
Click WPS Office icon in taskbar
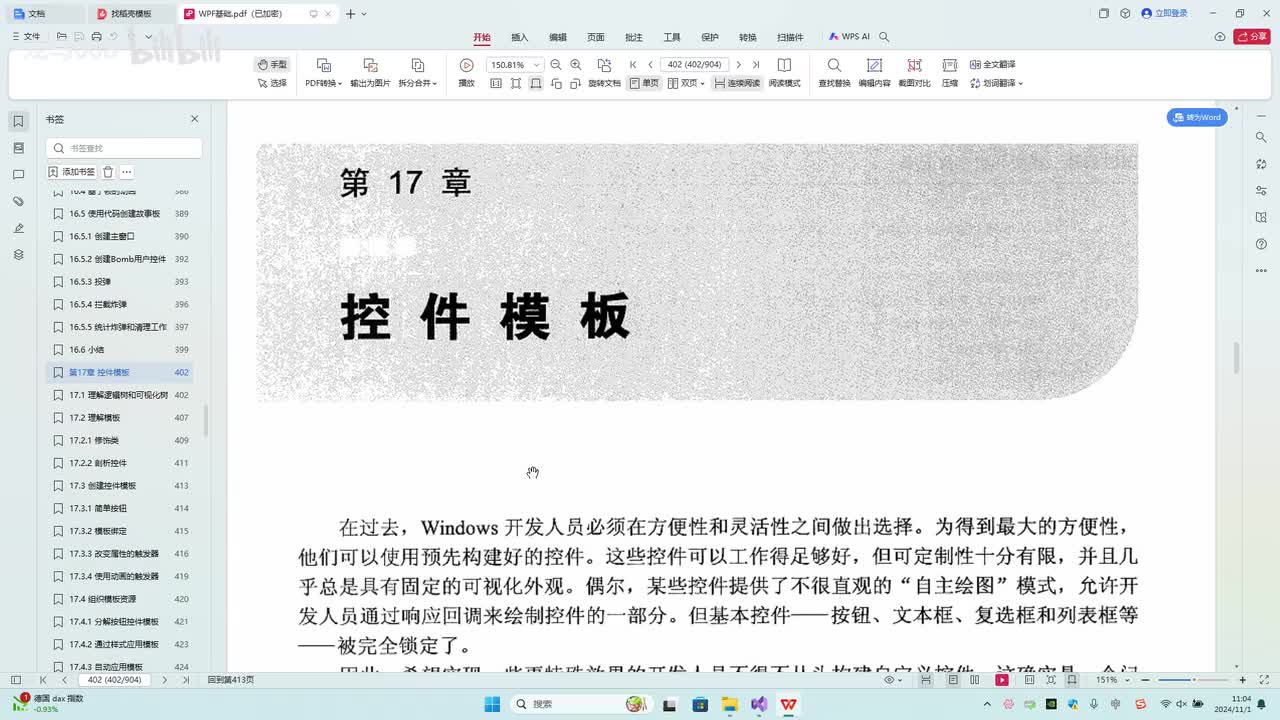pos(789,704)
